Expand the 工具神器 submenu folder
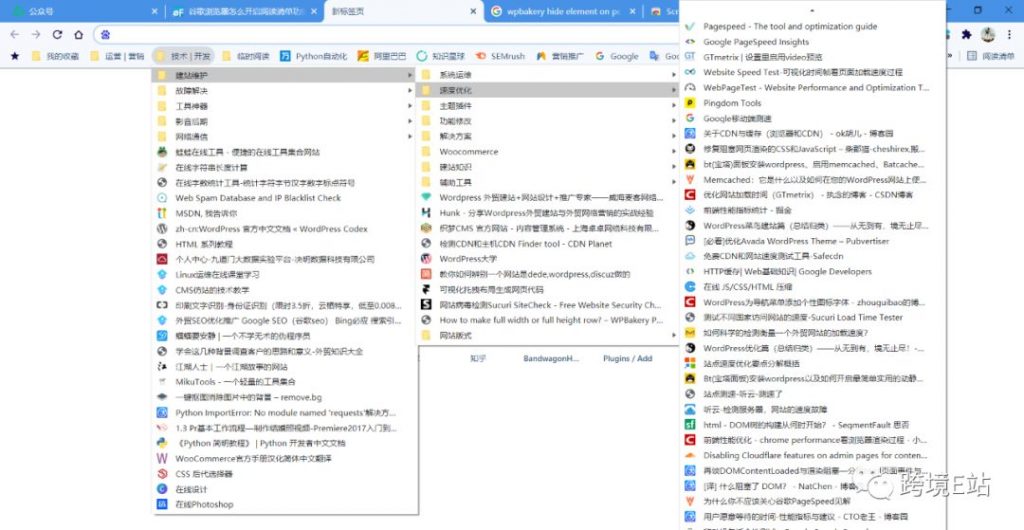Image resolution: width=1024 pixels, height=530 pixels. point(285,106)
